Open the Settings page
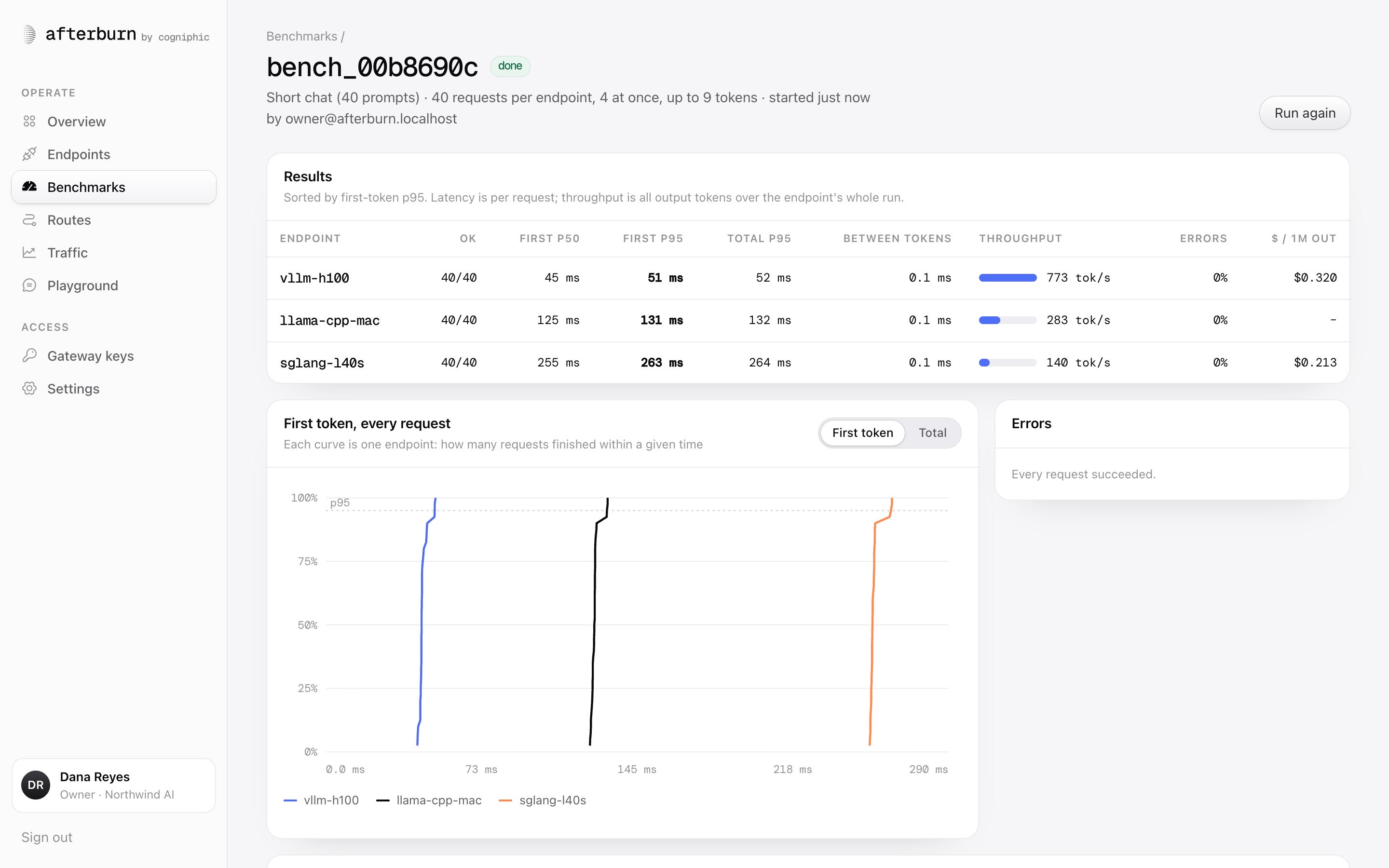The width and height of the screenshot is (1389, 868). point(114,388)
